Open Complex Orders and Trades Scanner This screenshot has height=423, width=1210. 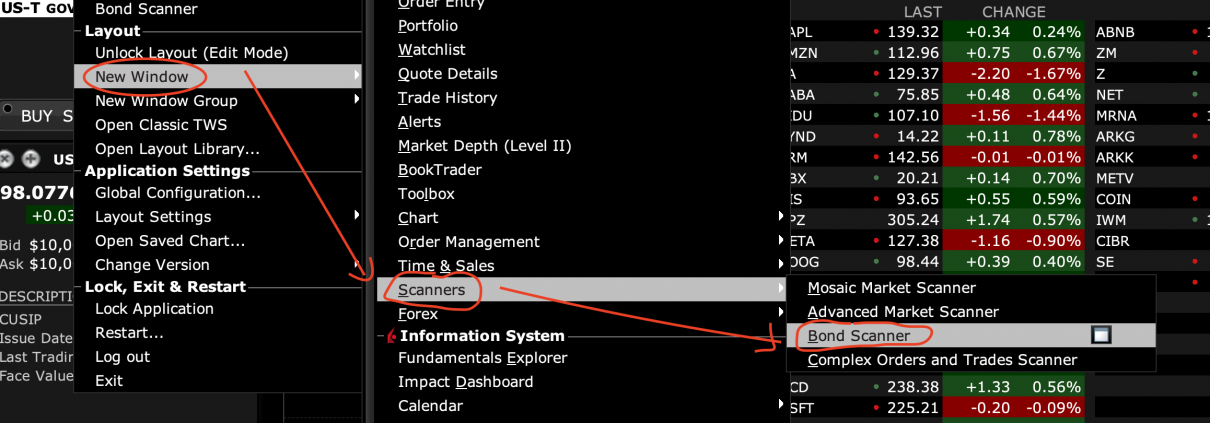pos(942,360)
